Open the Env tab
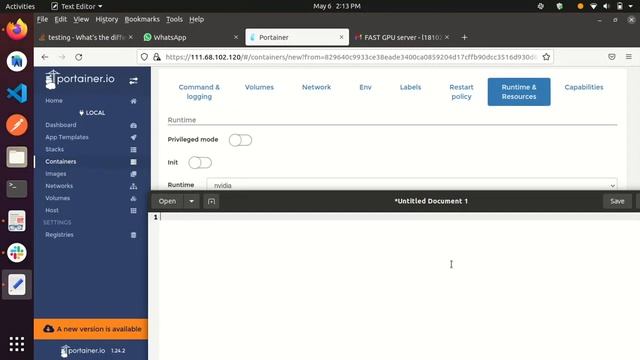The height and width of the screenshot is (360, 640). pos(365,87)
